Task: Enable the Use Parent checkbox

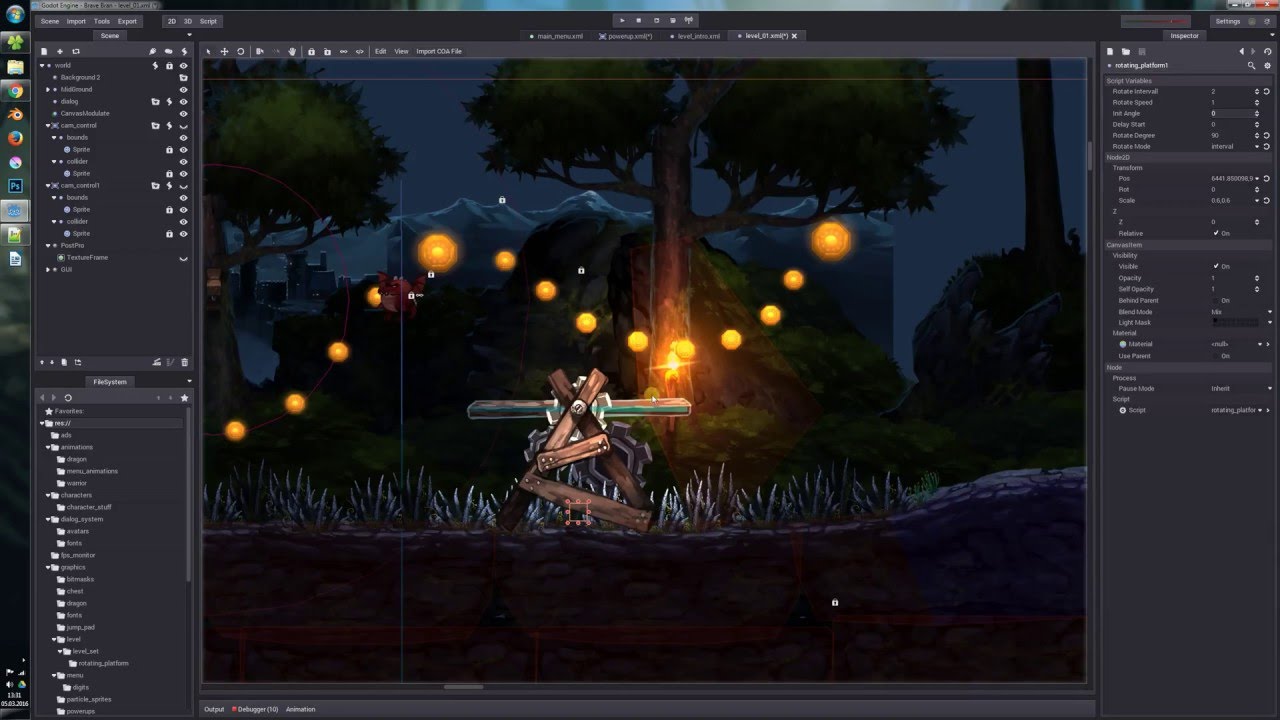Action: coord(1216,356)
